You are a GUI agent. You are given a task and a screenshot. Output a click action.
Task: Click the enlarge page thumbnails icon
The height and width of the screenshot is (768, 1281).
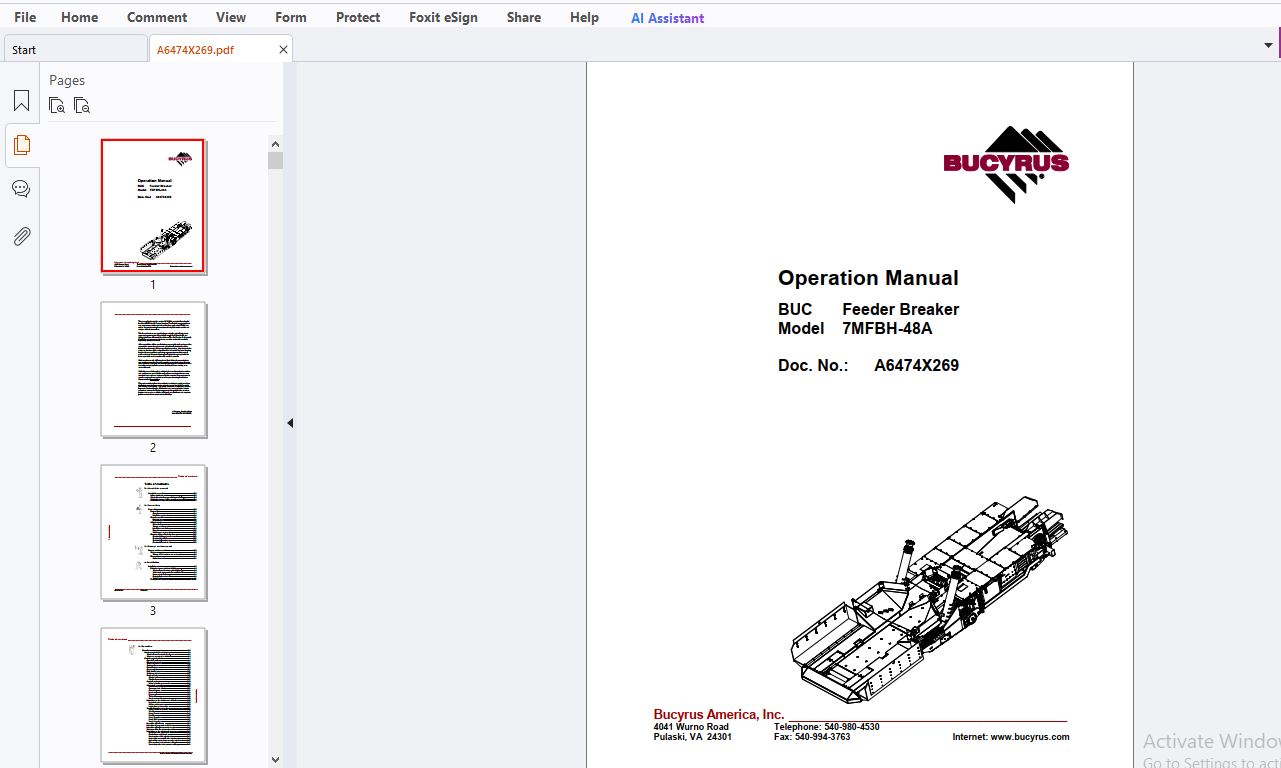click(x=57, y=105)
